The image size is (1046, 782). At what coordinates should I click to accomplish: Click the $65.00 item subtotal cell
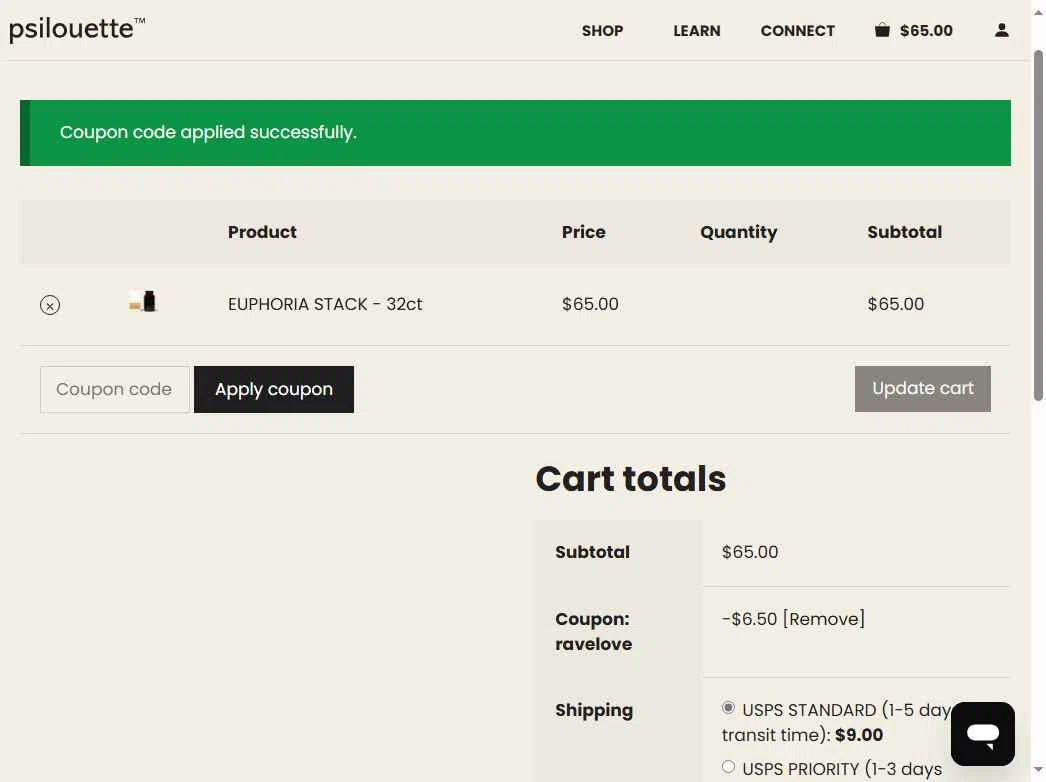(895, 304)
